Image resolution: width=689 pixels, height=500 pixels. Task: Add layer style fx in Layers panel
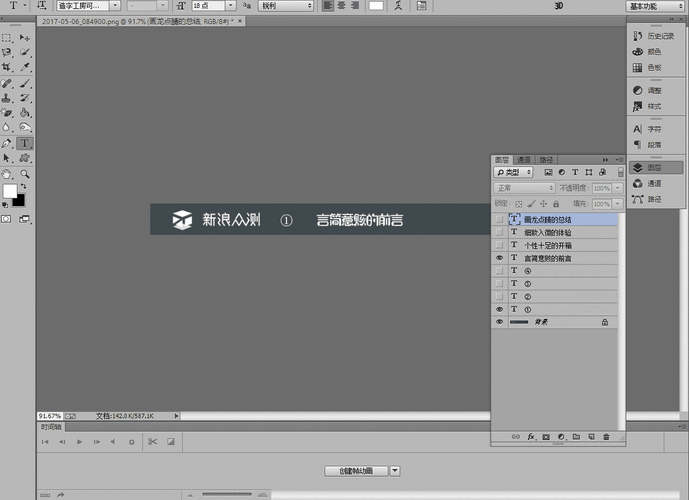(531, 437)
